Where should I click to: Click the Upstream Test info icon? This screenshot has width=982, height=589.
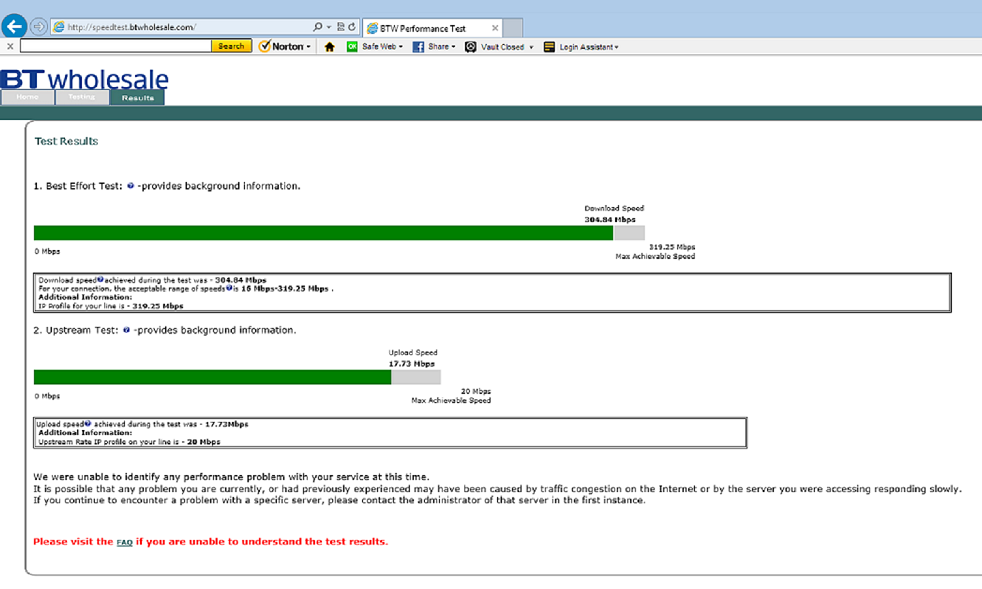click(127, 330)
